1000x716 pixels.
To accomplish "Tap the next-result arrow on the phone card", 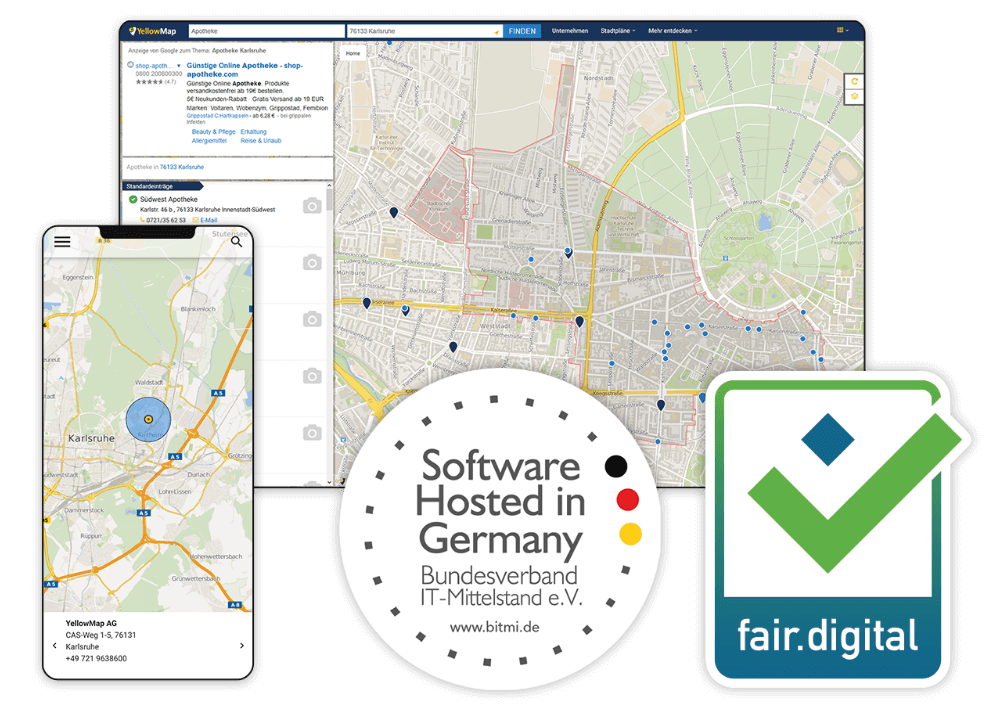I will [242, 645].
